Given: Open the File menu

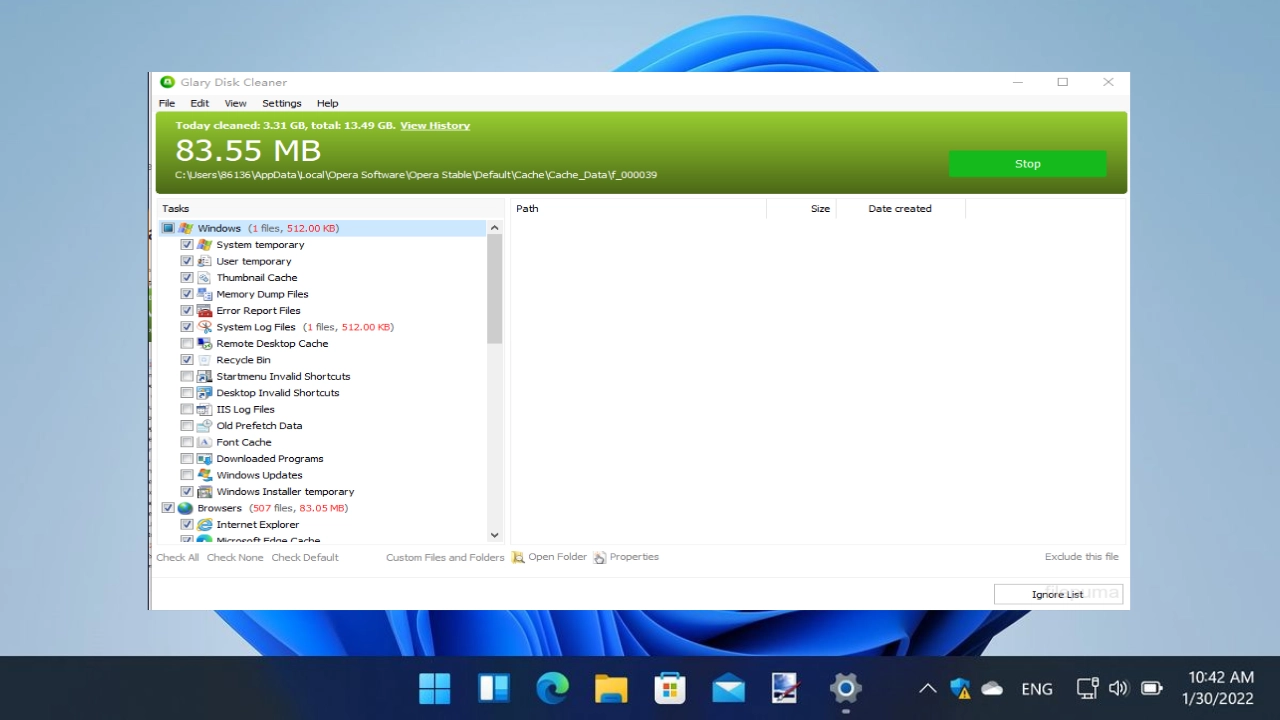Looking at the screenshot, I should click(167, 103).
